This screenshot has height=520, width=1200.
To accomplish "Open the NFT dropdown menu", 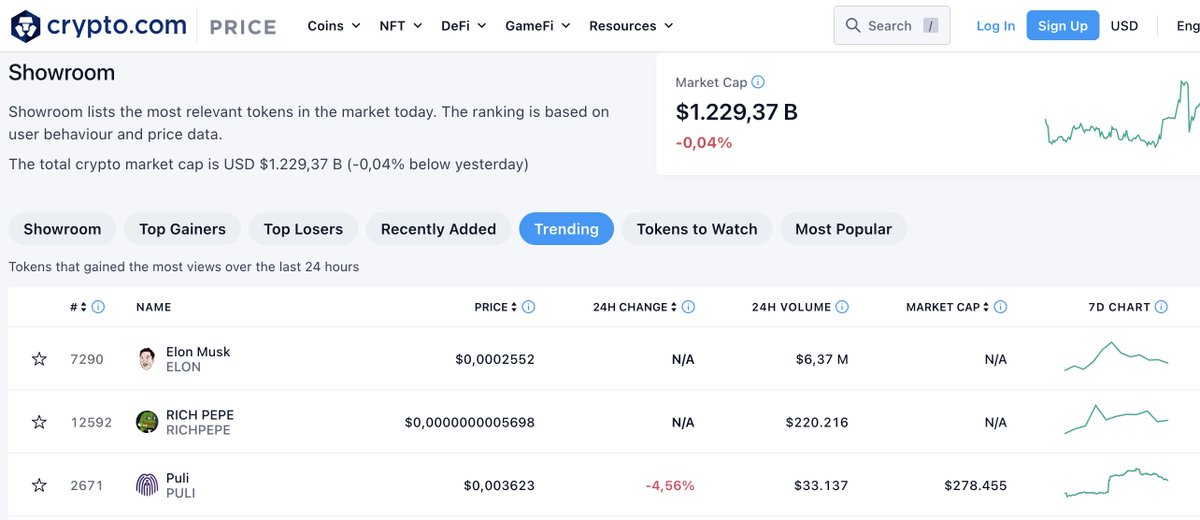I will tap(401, 26).
